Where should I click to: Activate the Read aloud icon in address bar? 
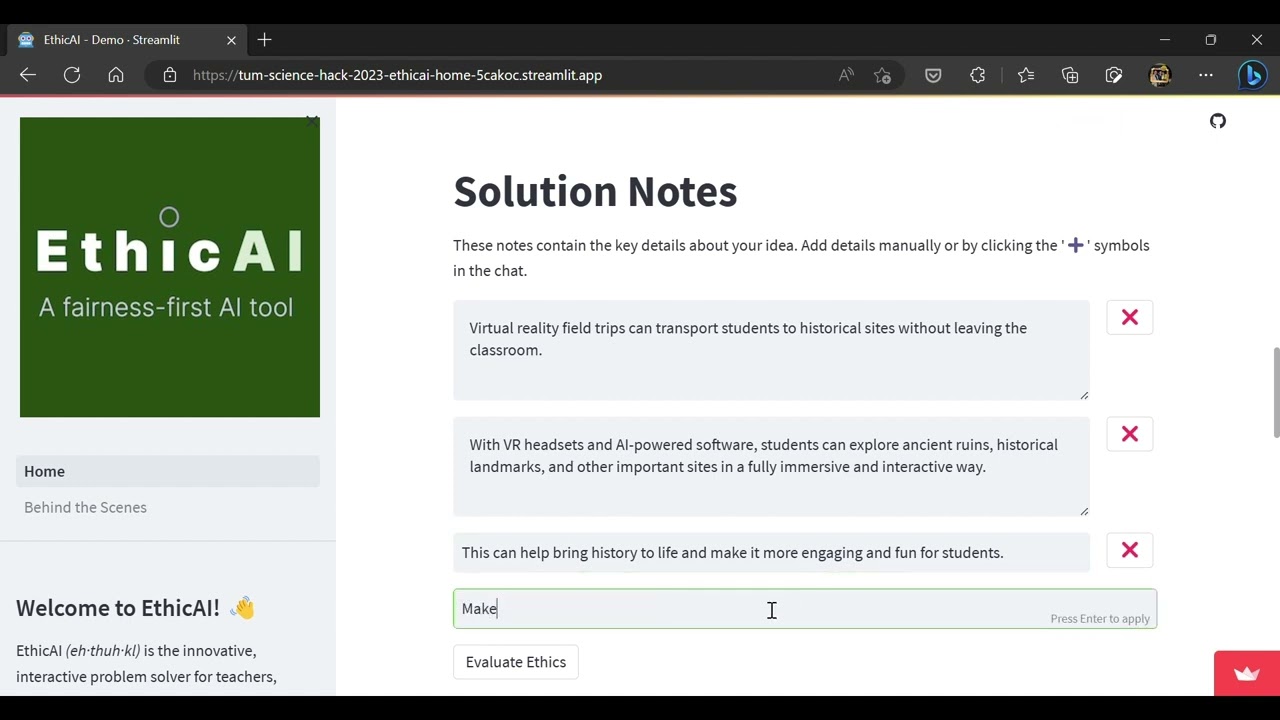coord(846,75)
